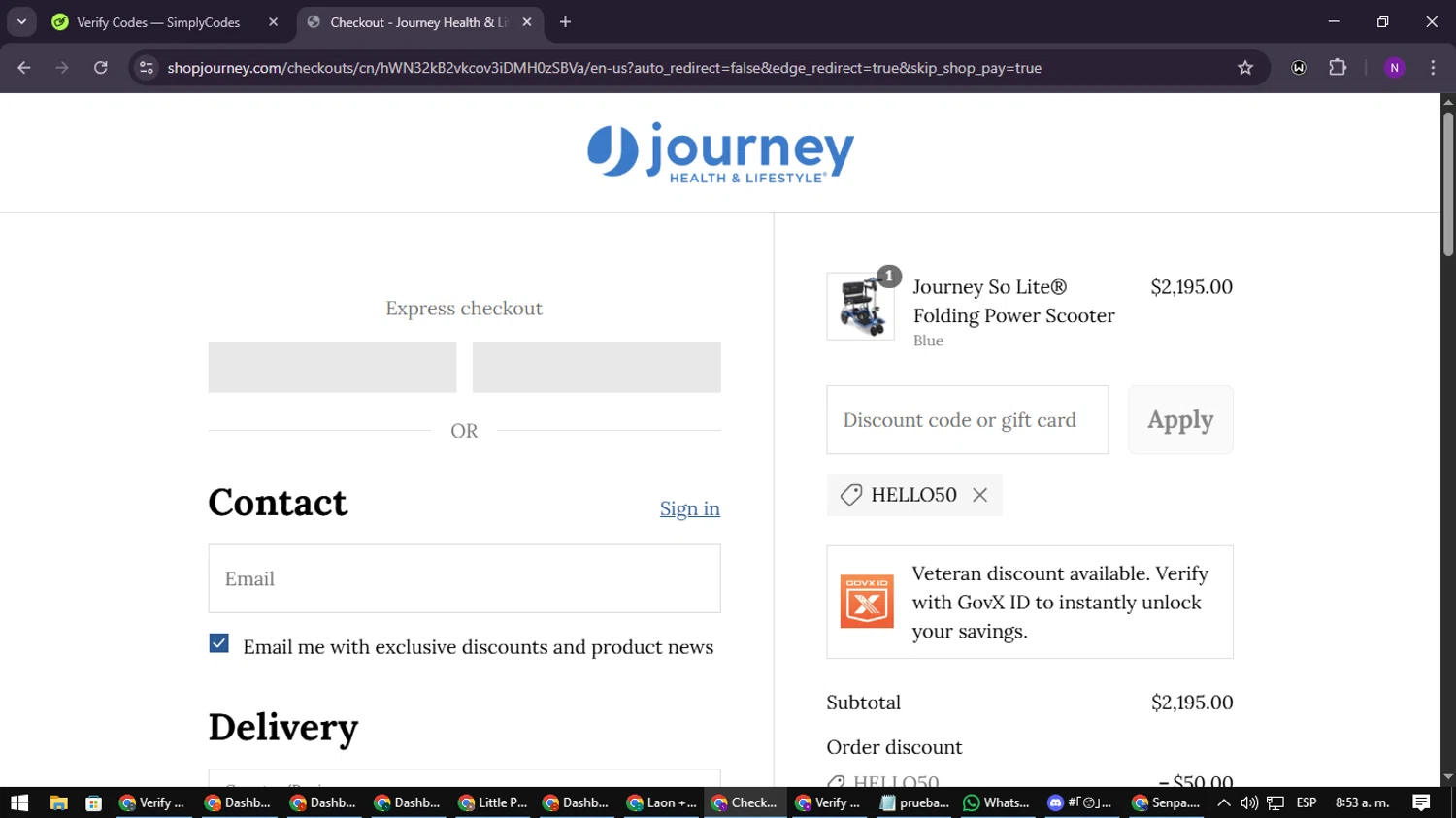Image resolution: width=1456 pixels, height=818 pixels.
Task: Click the taskbar clock 8:53 a. m.
Action: pos(1363,802)
